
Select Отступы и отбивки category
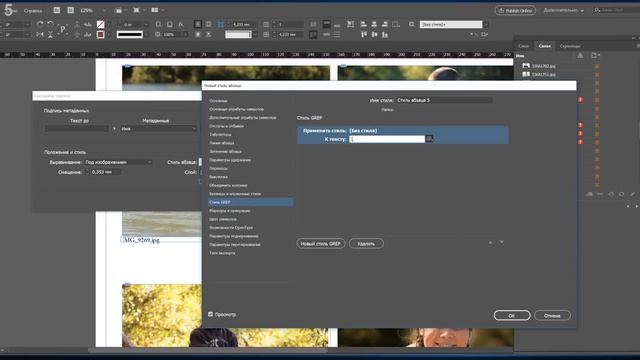pos(227,126)
